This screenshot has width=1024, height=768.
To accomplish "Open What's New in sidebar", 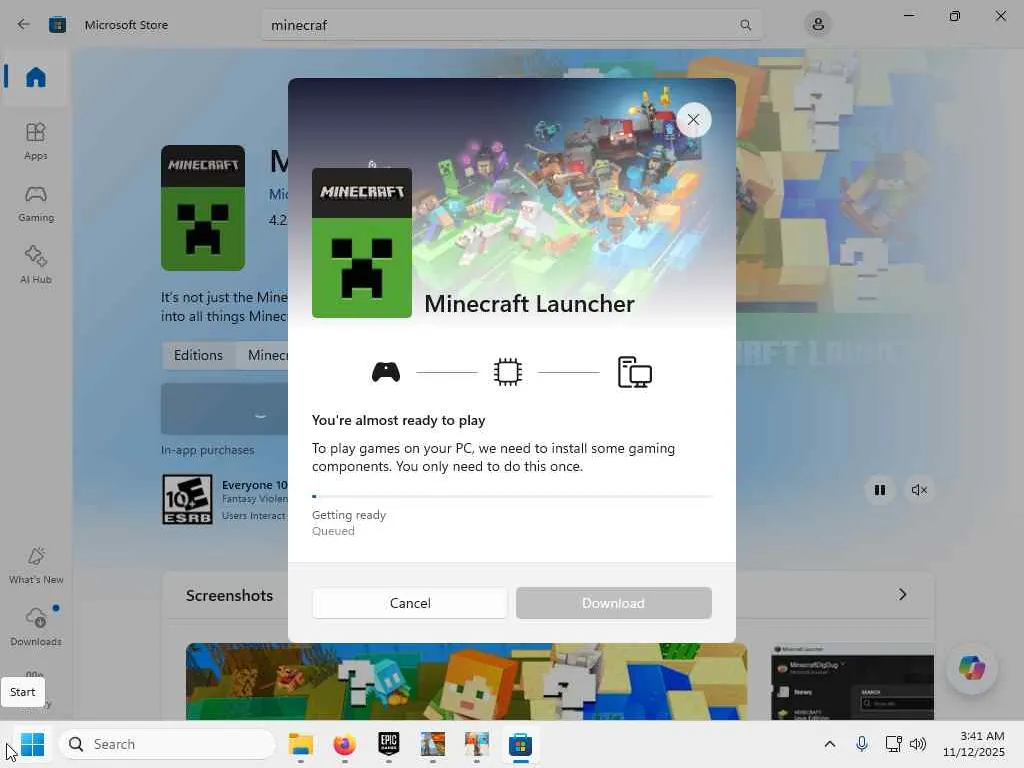I will [36, 565].
